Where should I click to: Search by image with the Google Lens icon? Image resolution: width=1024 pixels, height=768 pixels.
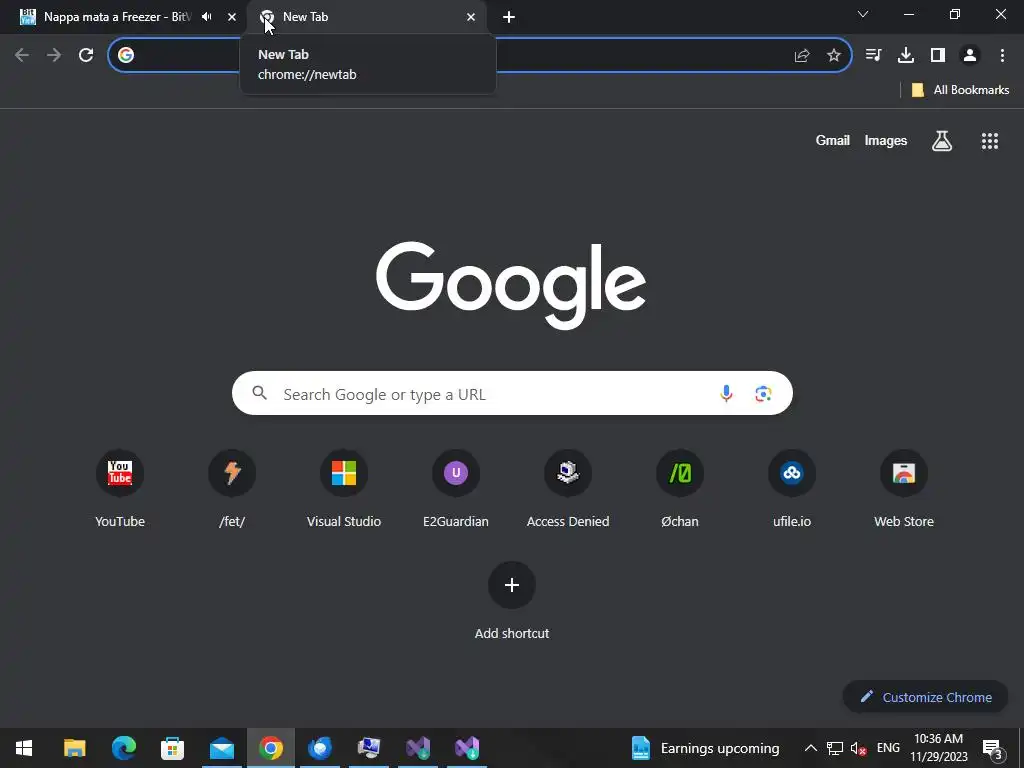(x=763, y=393)
